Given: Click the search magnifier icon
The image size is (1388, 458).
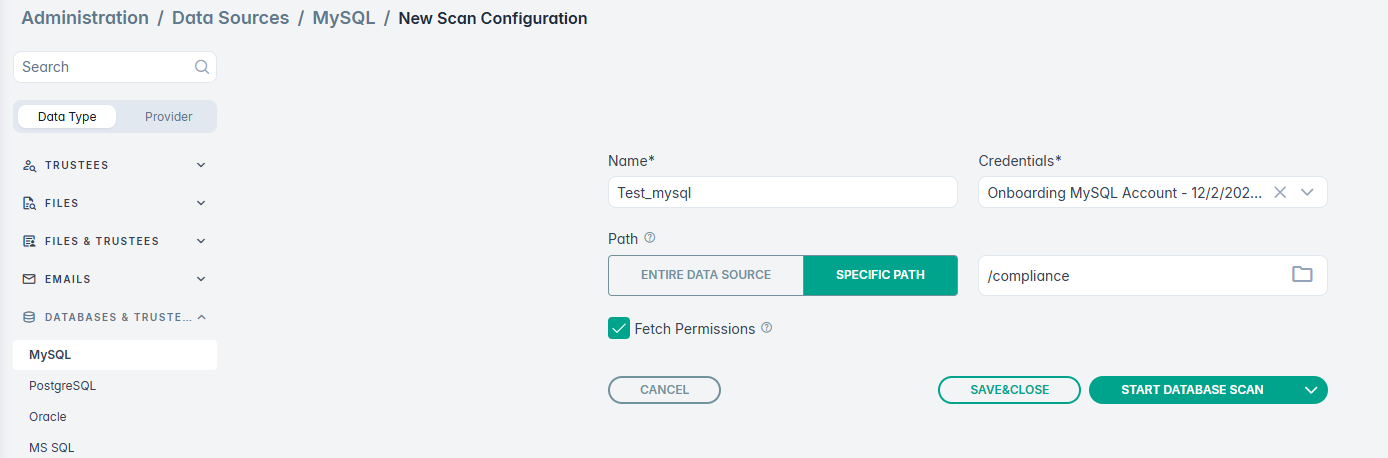Looking at the screenshot, I should pos(201,67).
